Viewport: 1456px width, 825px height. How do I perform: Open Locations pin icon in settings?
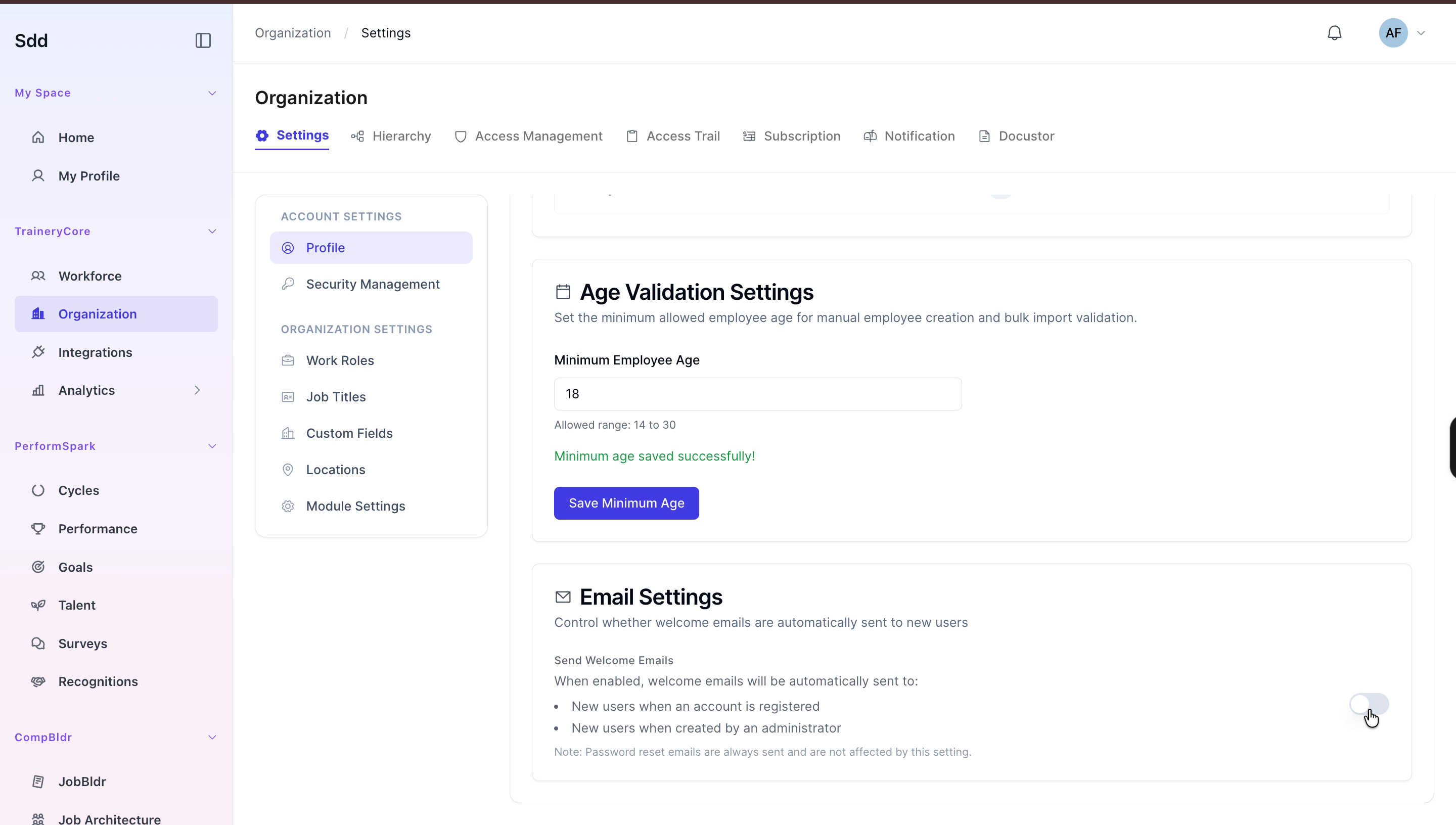tap(288, 469)
